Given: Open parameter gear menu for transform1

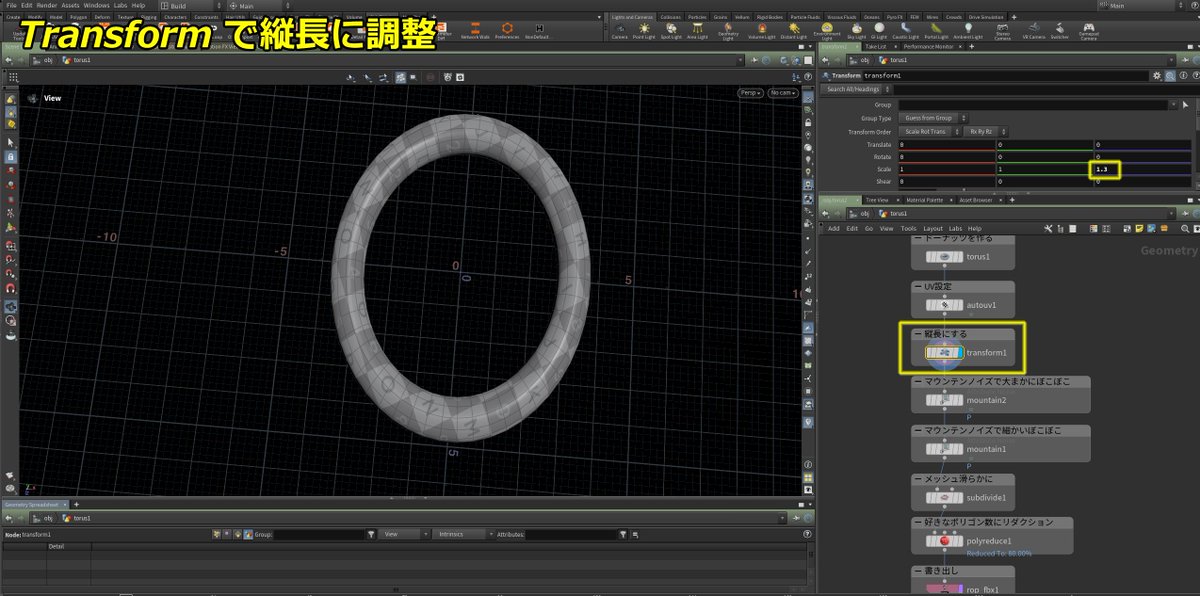Looking at the screenshot, I should point(1157,75).
